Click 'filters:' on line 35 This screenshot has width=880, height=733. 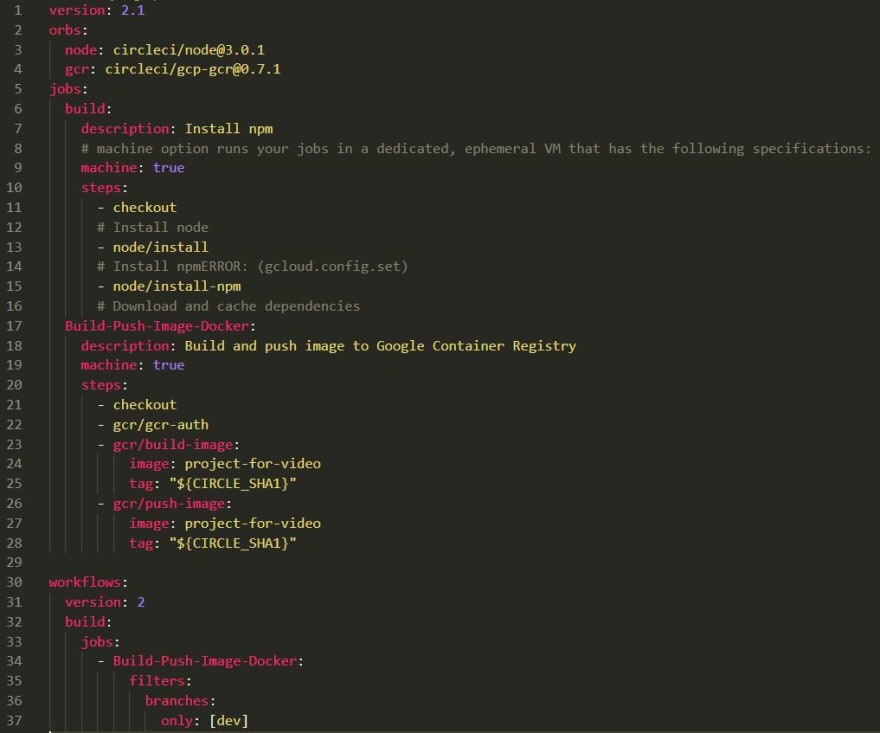(x=161, y=681)
